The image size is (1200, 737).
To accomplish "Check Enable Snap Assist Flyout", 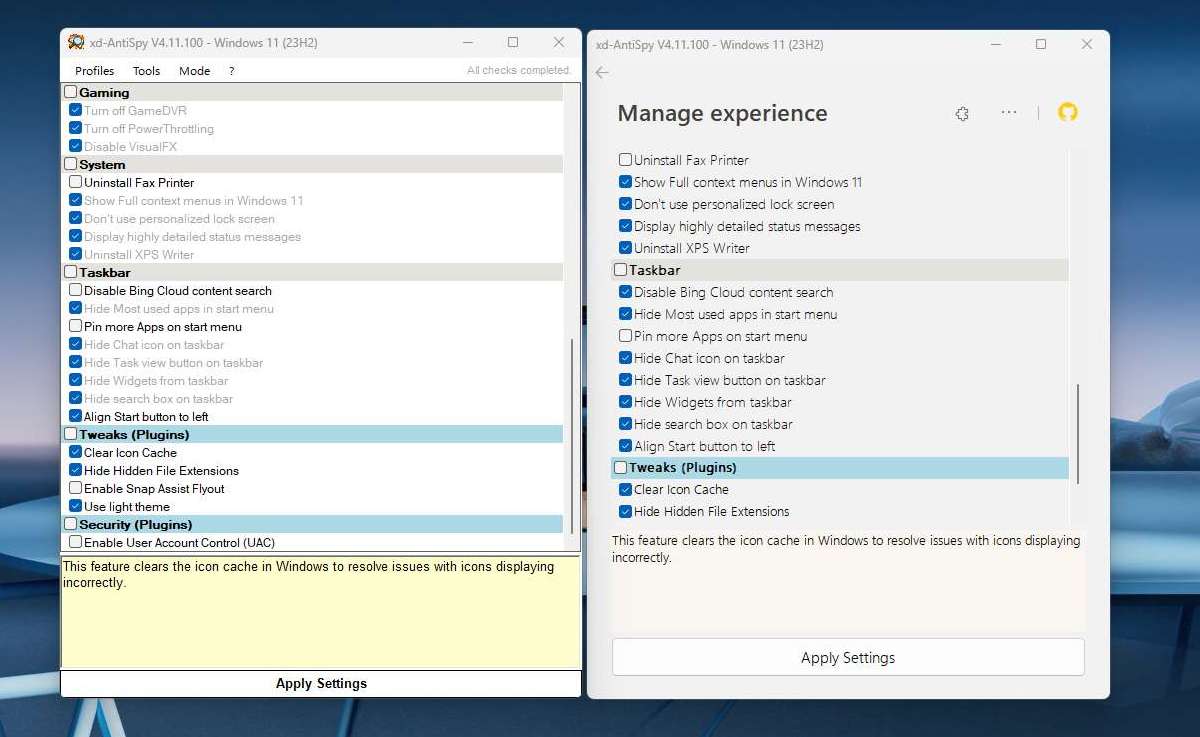I will (x=76, y=488).
